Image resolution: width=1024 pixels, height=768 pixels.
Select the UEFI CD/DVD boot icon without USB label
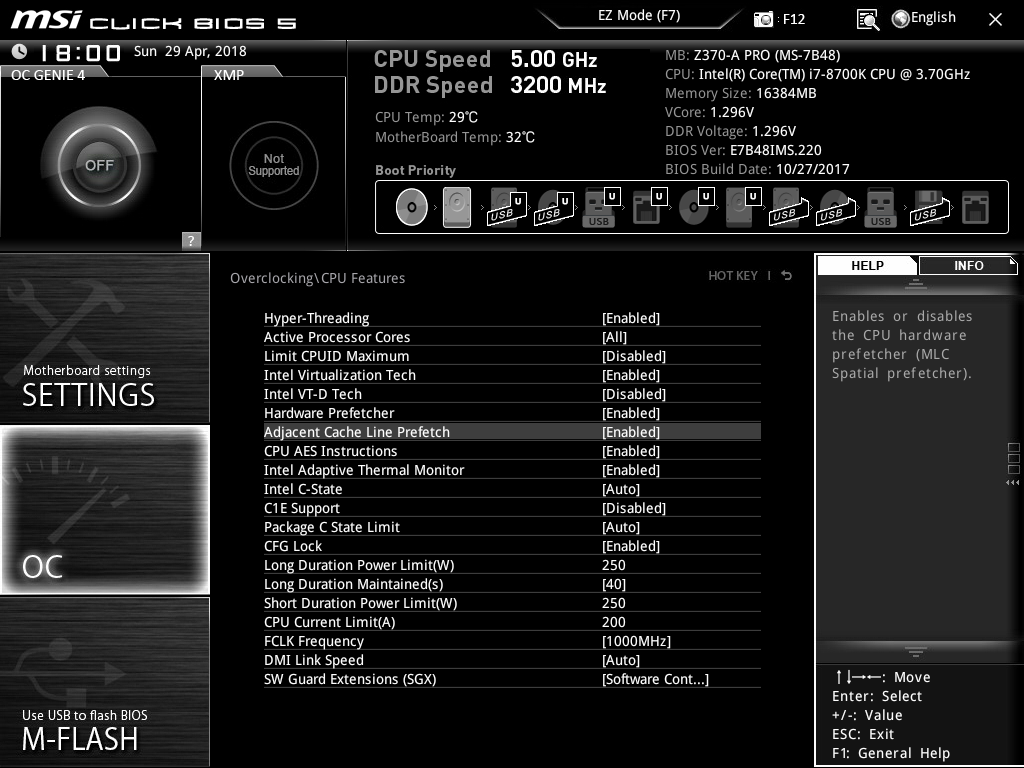[696, 208]
